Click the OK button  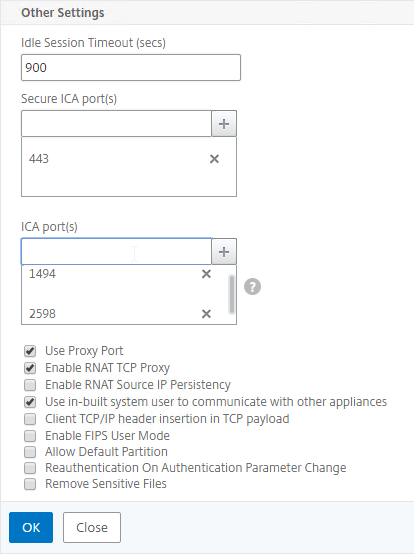pos(31,528)
